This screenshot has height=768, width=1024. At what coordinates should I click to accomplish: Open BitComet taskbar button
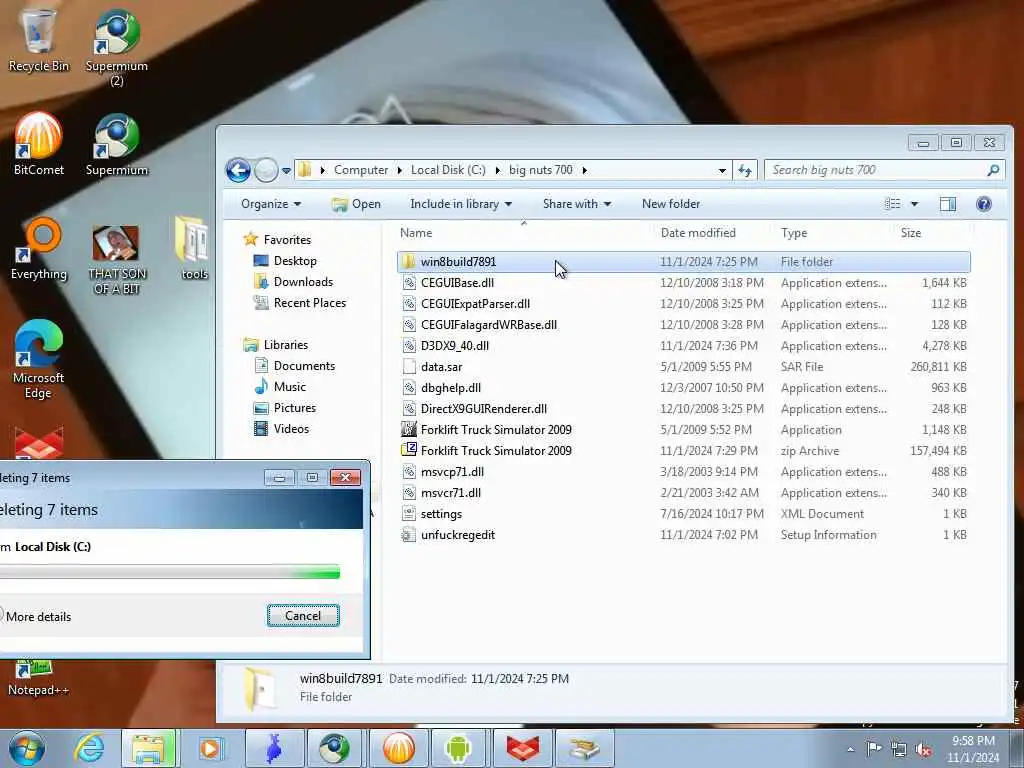click(x=398, y=748)
